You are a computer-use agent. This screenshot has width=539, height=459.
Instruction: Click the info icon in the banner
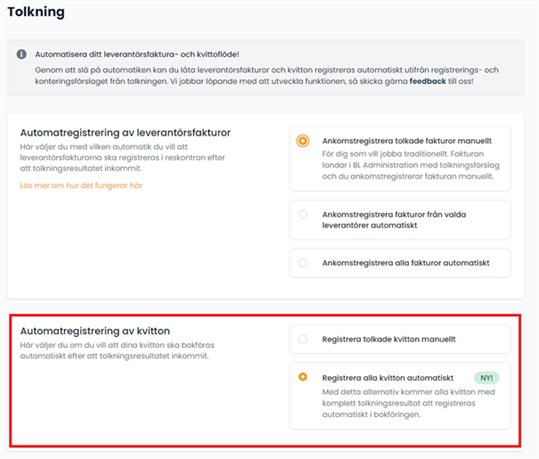(x=21, y=54)
